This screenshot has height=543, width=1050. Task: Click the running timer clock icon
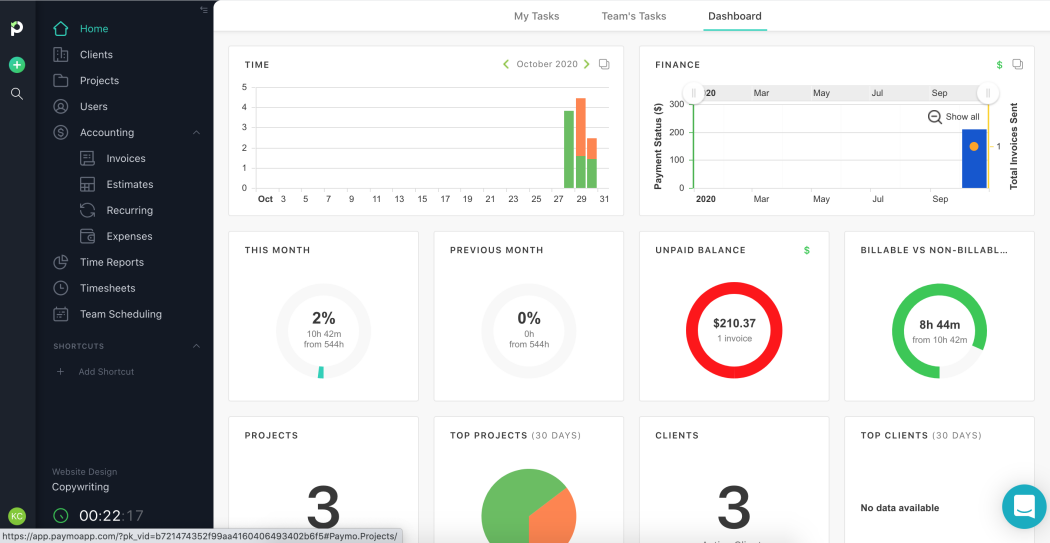tap(61, 516)
